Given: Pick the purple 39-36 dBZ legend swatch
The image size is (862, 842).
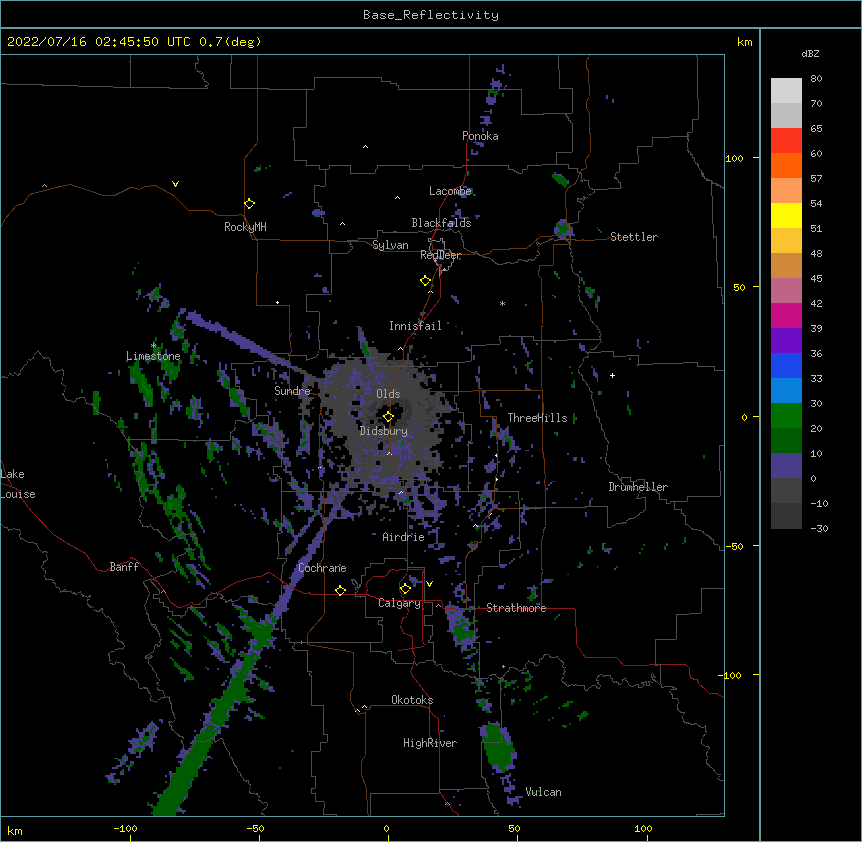Looking at the screenshot, I should [x=786, y=341].
